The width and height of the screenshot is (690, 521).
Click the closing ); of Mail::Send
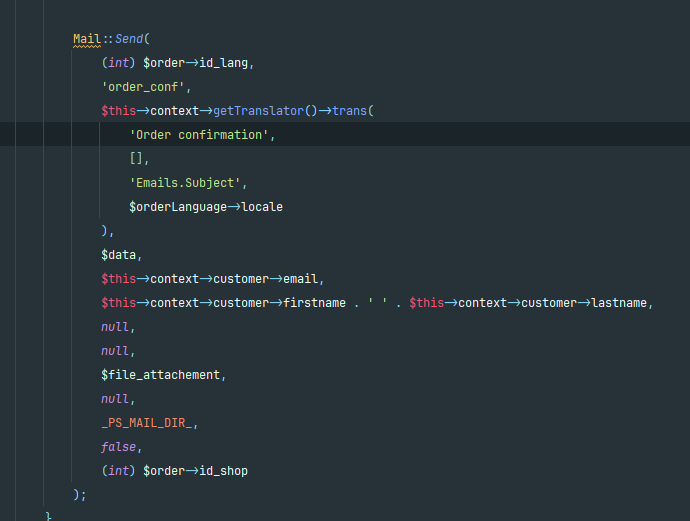(x=80, y=495)
